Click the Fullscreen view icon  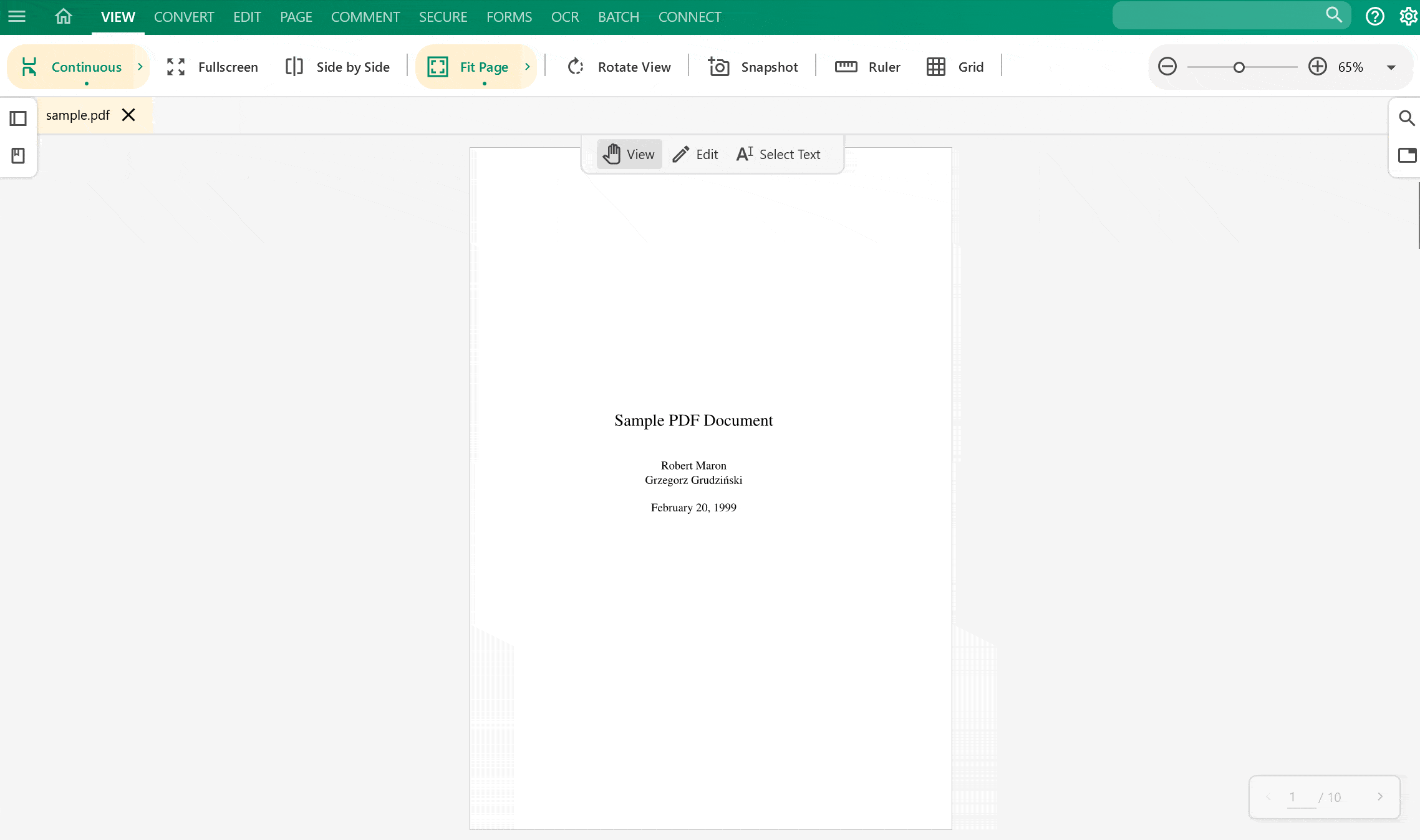175,66
